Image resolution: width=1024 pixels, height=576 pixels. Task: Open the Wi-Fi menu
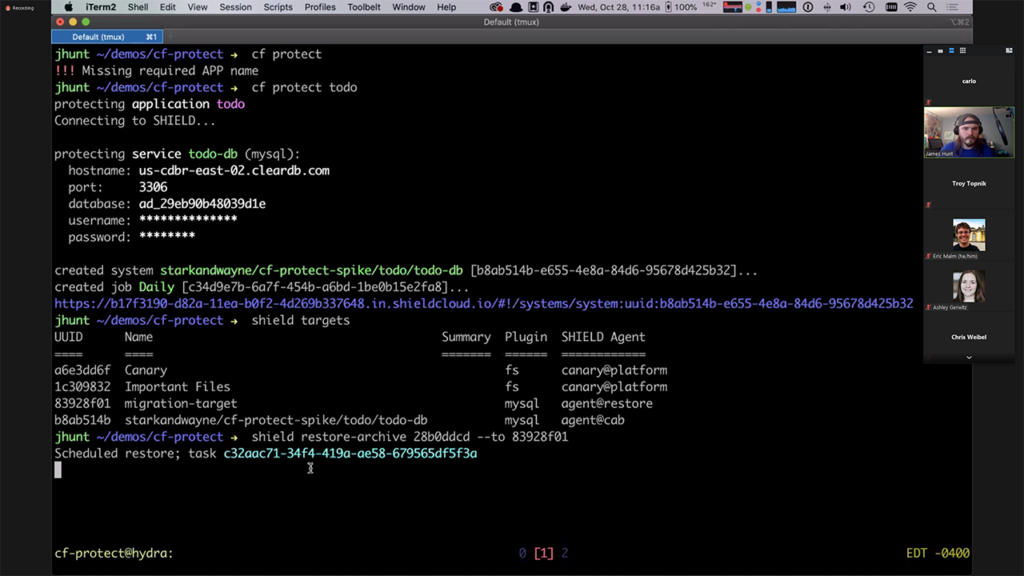[910, 7]
